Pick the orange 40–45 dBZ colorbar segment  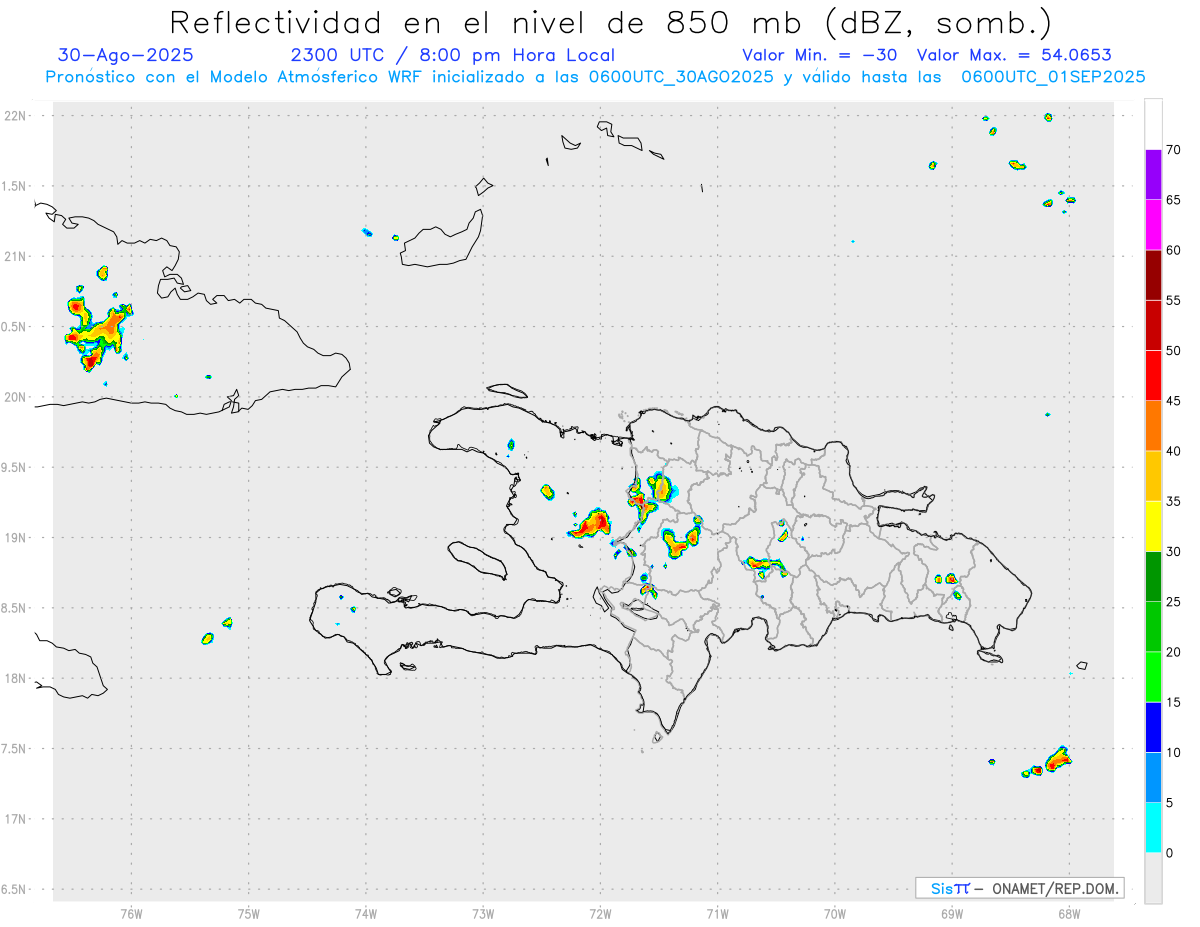click(1153, 426)
